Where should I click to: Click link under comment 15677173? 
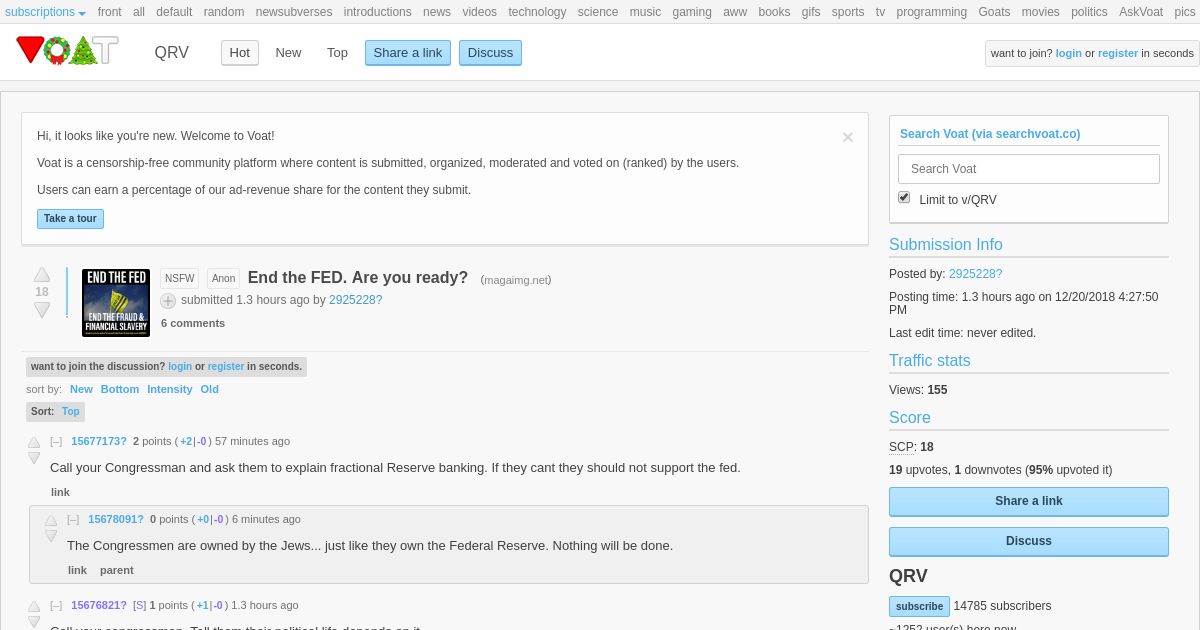[60, 492]
